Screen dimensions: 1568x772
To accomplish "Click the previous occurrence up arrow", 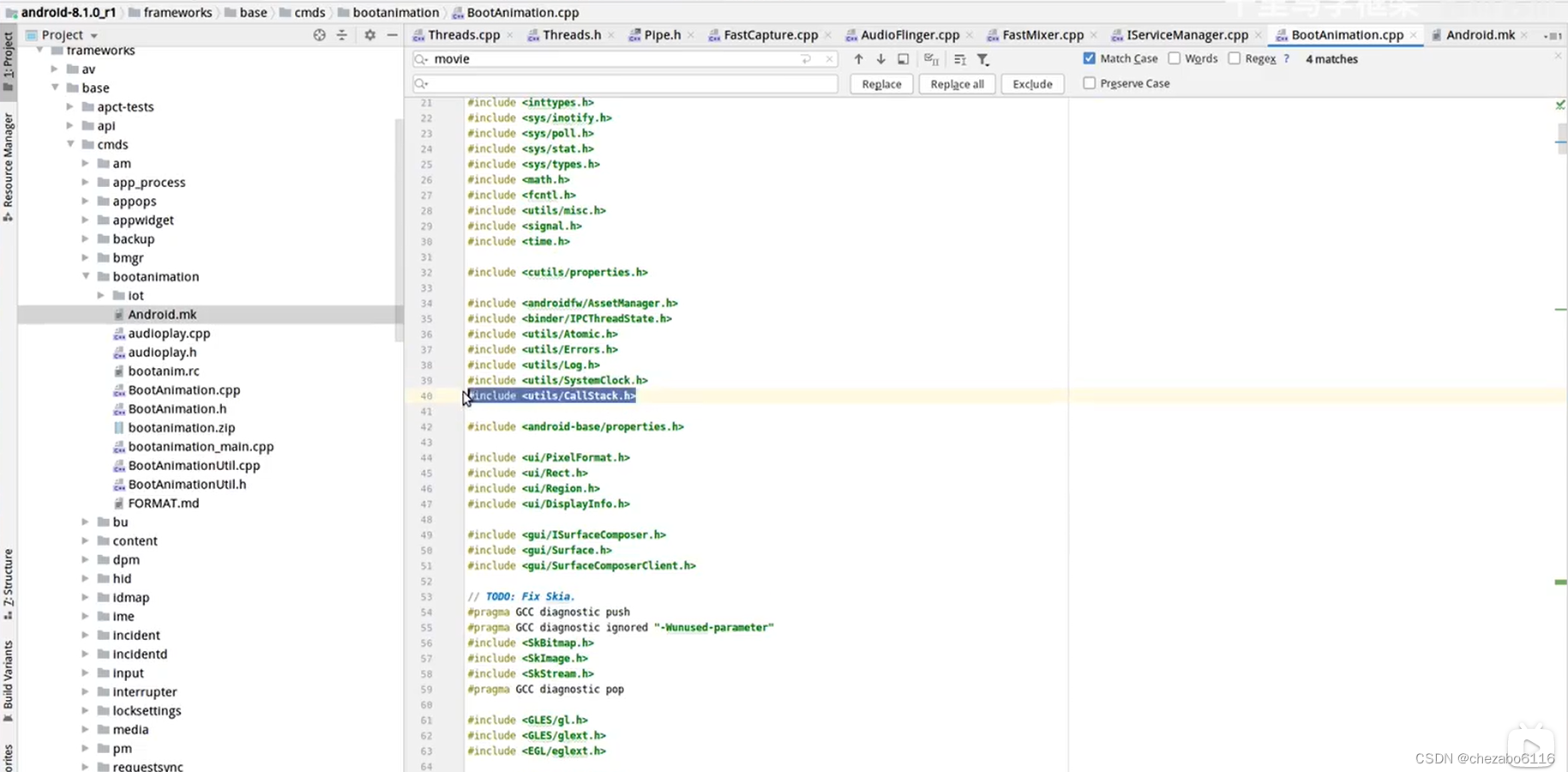I will point(859,59).
